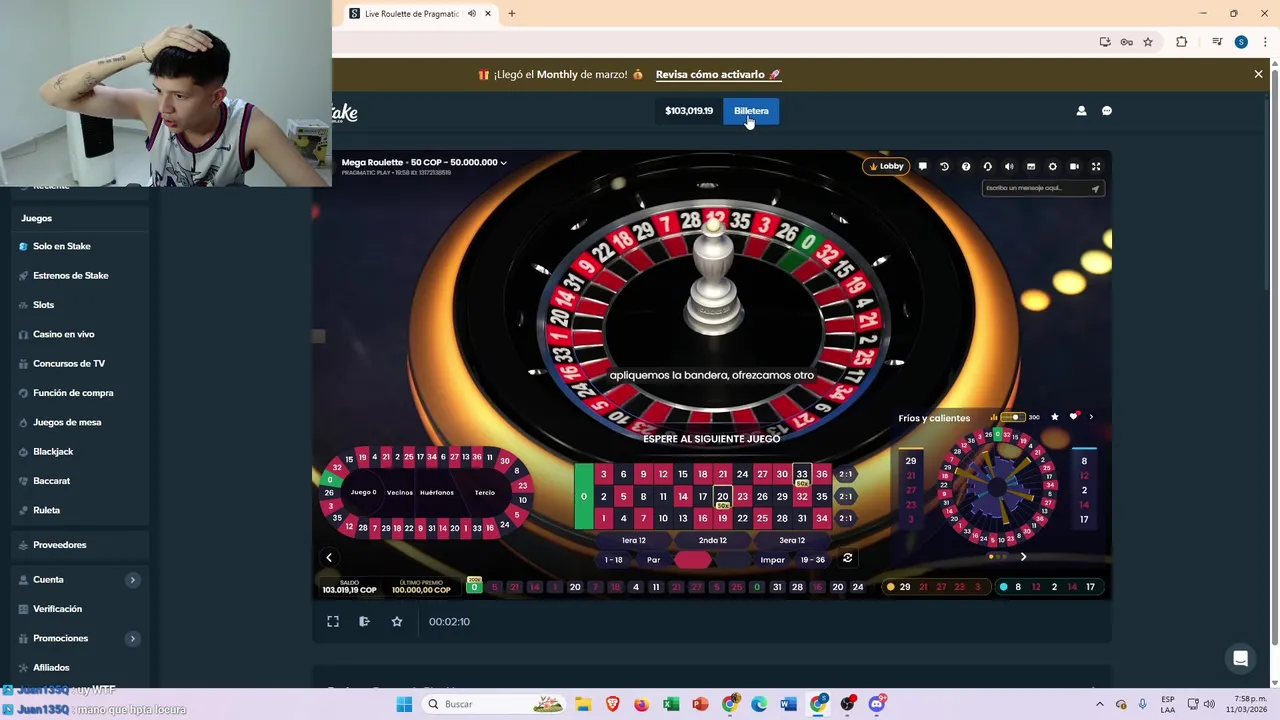Follow the 'Revisa cómo activarlo' link
This screenshot has height=720, width=1280.
click(718, 74)
